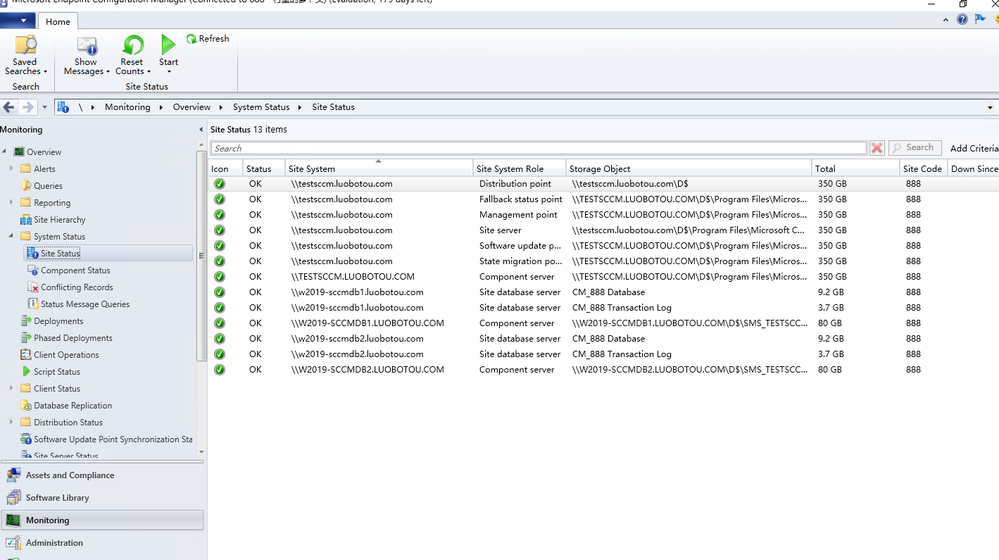Viewport: 999px width, 560px height.
Task: Refresh the Site Status view
Action: tap(208, 39)
